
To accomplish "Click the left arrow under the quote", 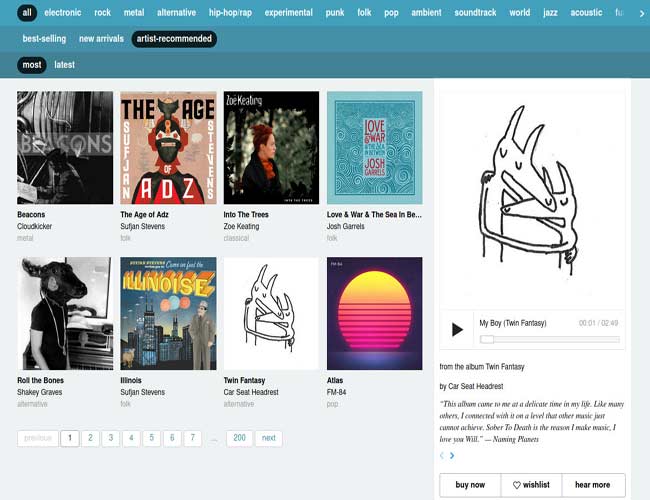I will click(x=442, y=456).
